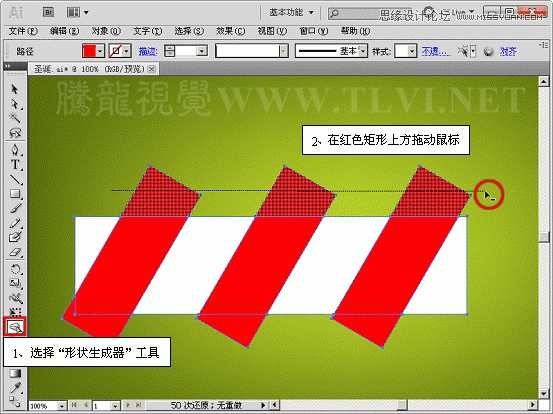The width and height of the screenshot is (553, 414).
Task: Click the 不透... opacity link
Action: [x=435, y=52]
